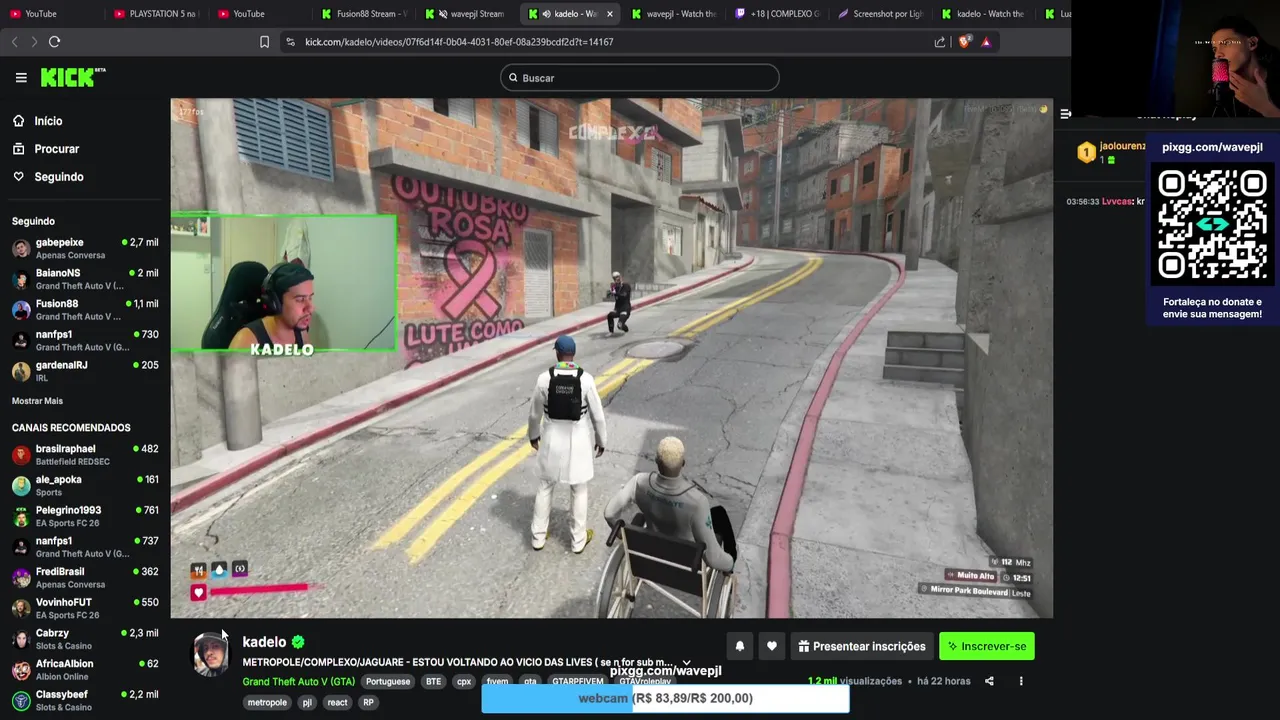This screenshot has height=720, width=1280.
Task: Follow the channel with the heart button
Action: [772, 646]
